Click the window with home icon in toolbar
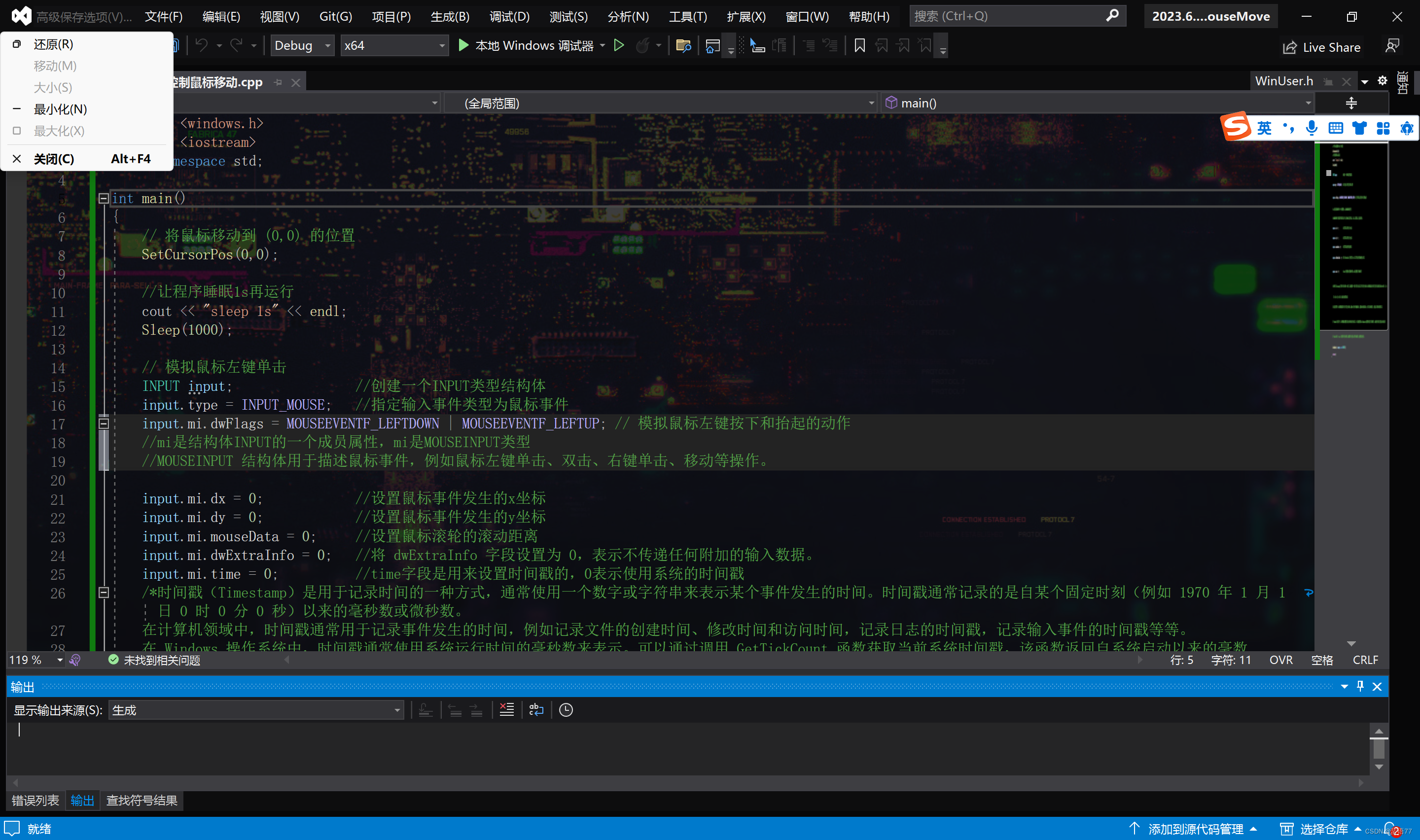Image resolution: width=1420 pixels, height=840 pixels. [712, 45]
